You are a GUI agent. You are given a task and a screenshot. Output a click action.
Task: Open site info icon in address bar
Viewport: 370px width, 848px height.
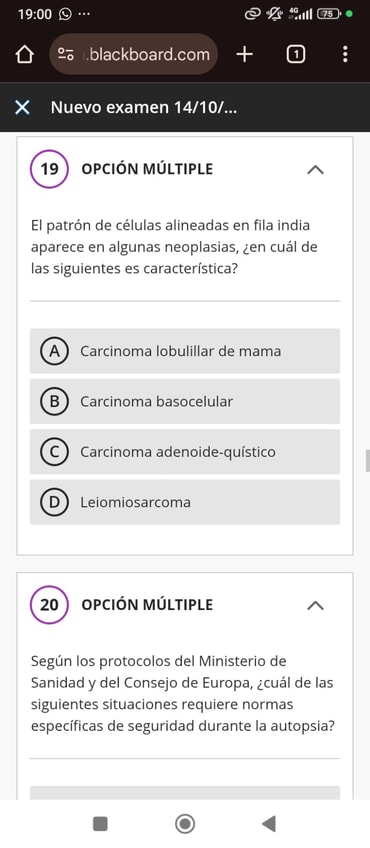click(67, 55)
